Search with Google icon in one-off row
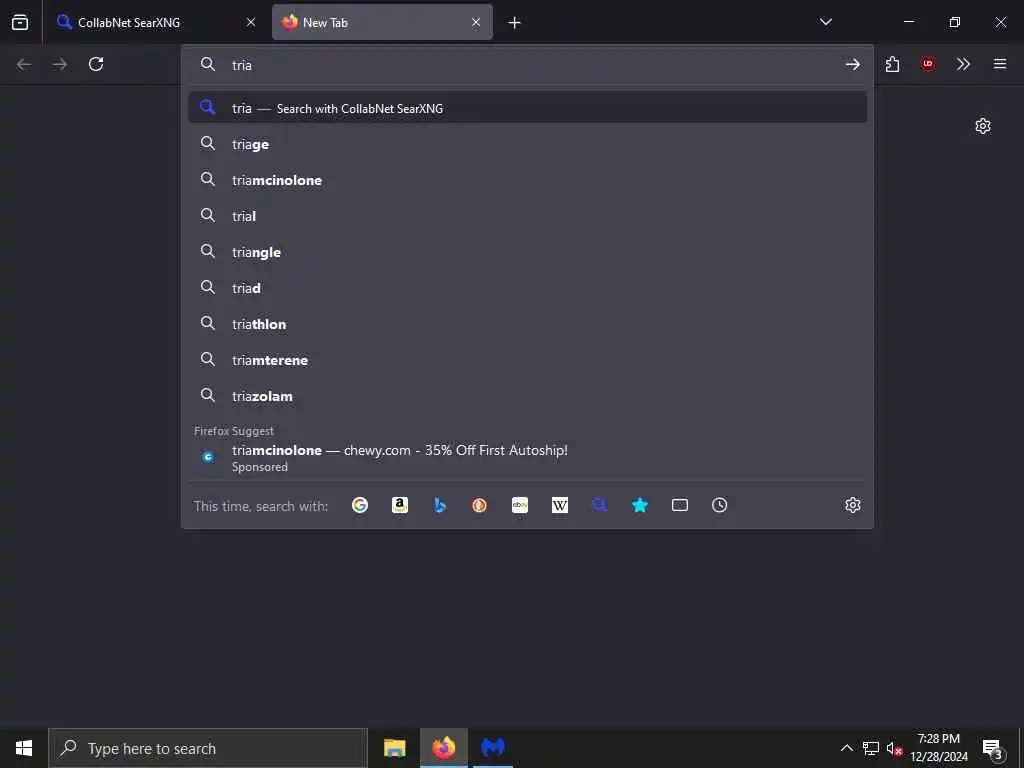 [x=360, y=505]
